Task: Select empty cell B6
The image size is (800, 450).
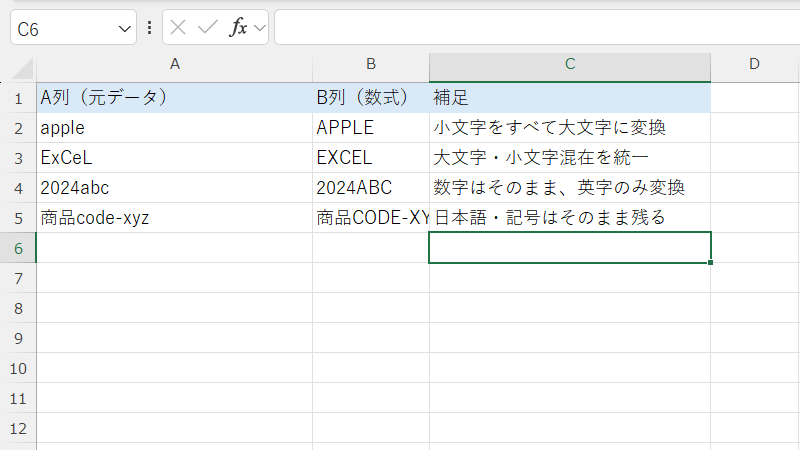Action: click(x=371, y=248)
